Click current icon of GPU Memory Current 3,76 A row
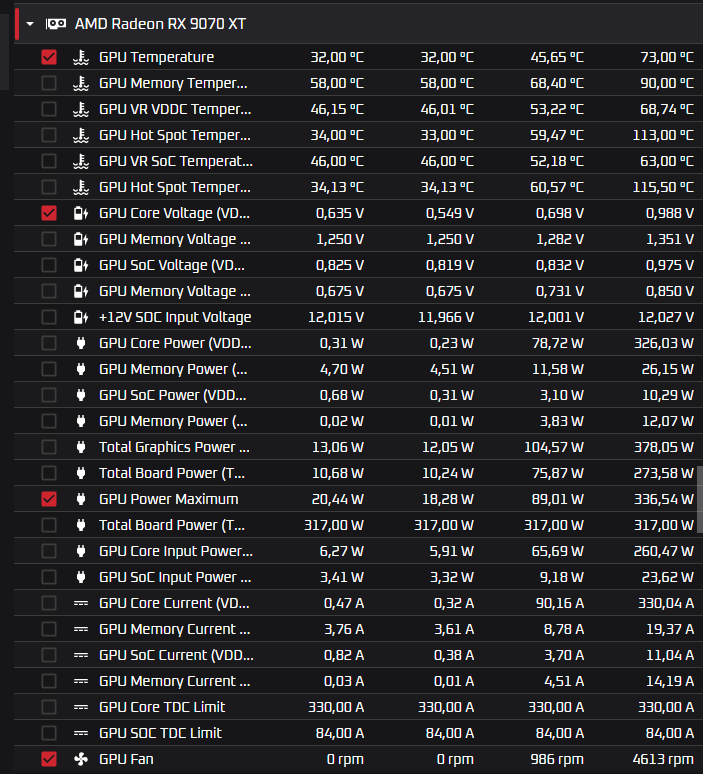This screenshot has height=774, width=703. point(81,629)
